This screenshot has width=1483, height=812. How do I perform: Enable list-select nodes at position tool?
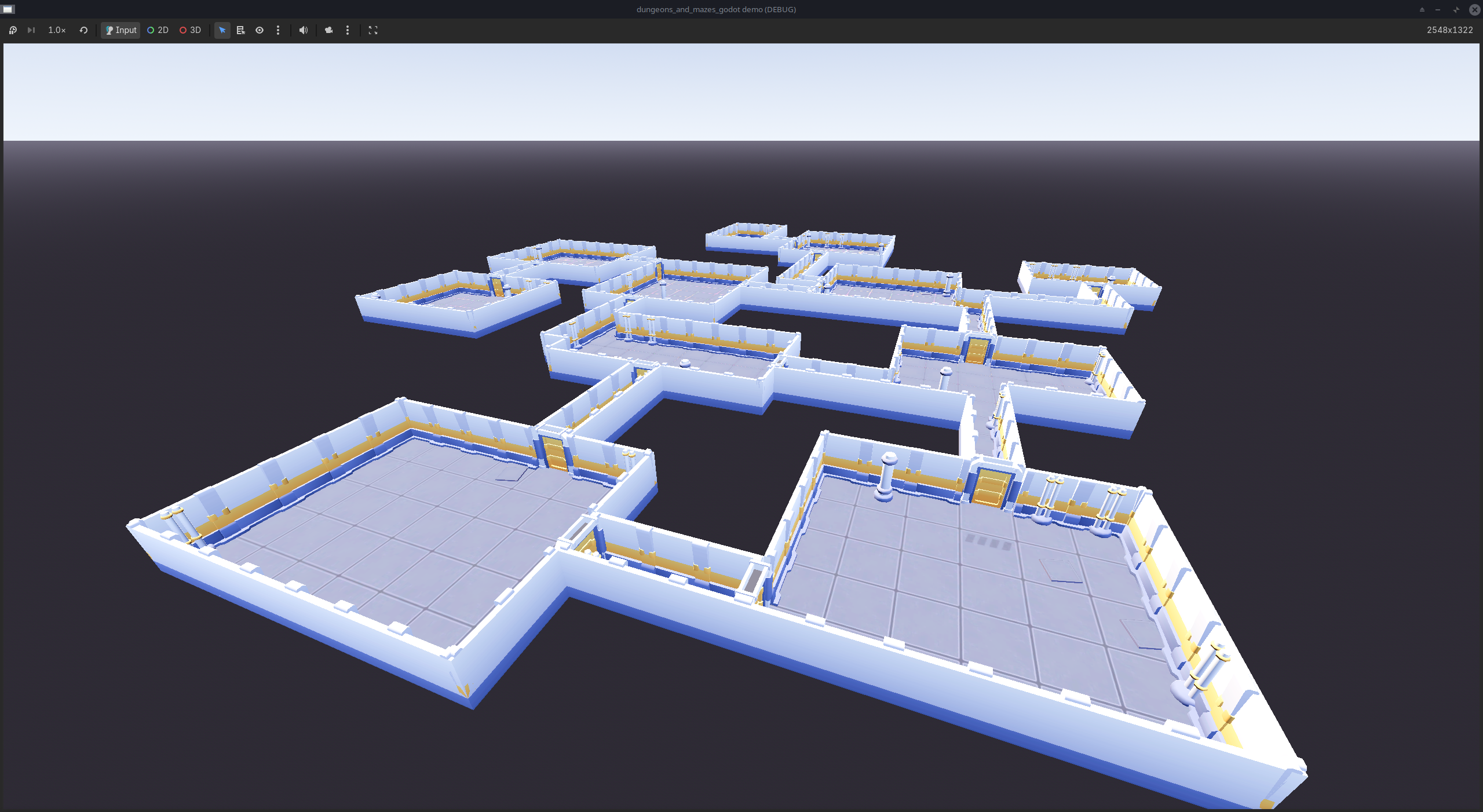241,30
